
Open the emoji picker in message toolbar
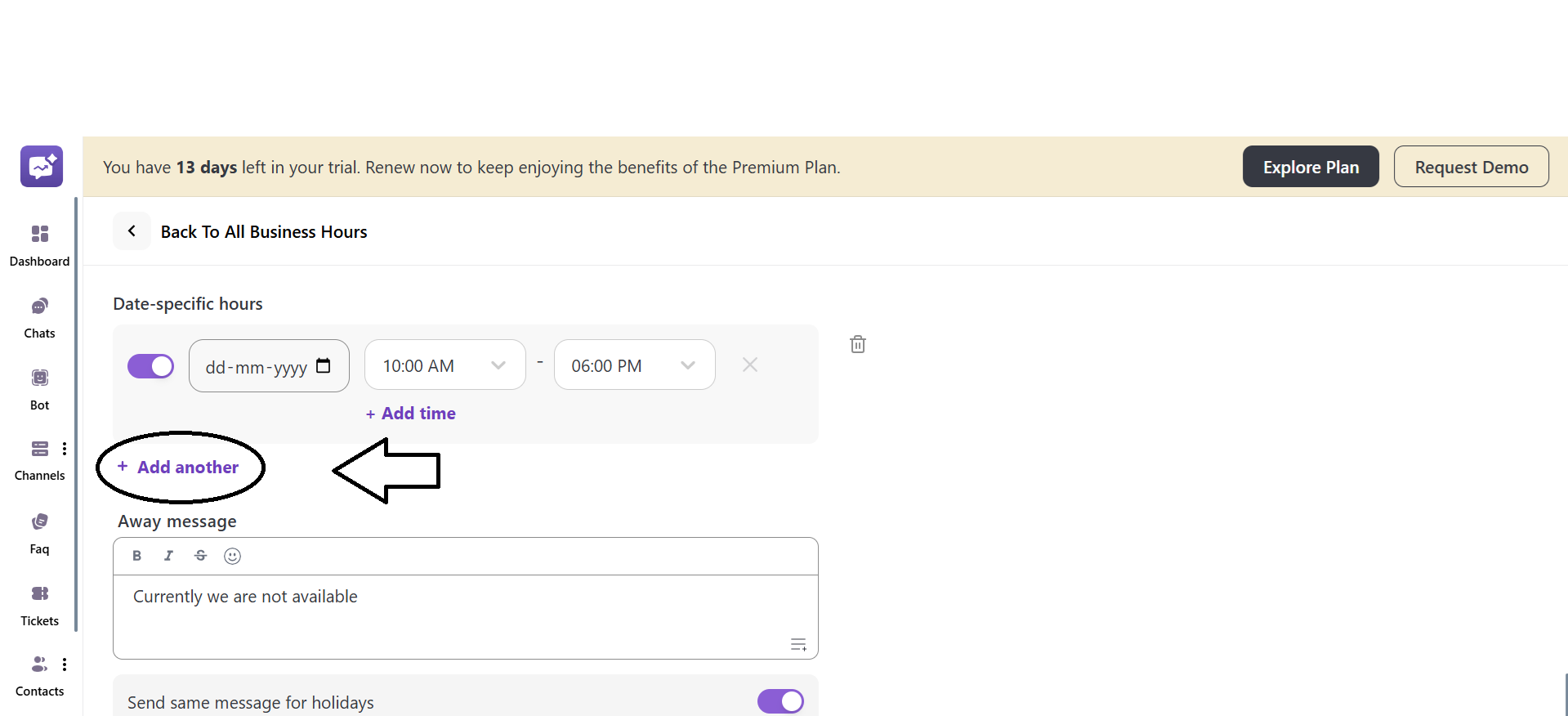tap(232, 557)
